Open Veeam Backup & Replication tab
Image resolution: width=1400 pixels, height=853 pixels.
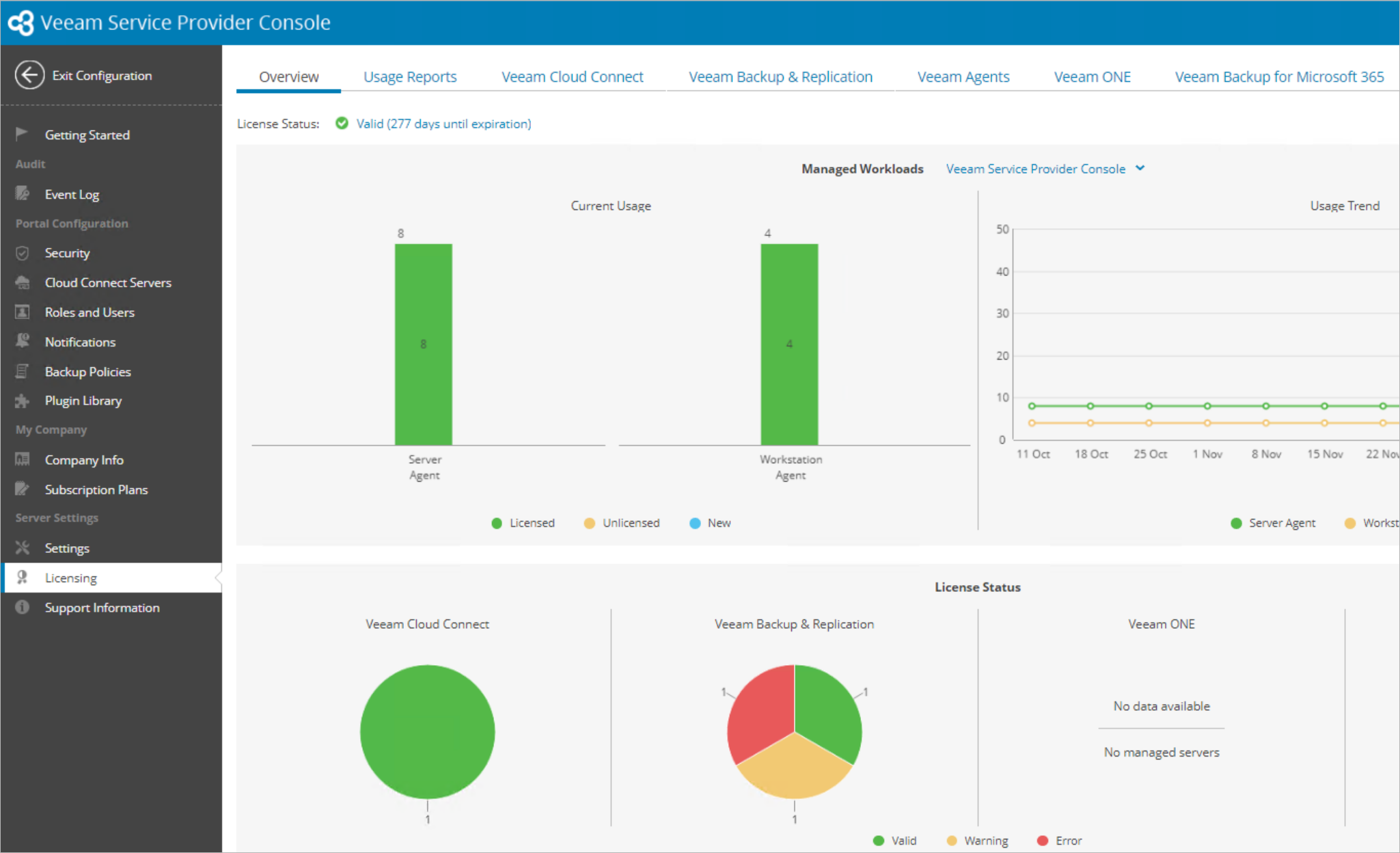pos(780,77)
